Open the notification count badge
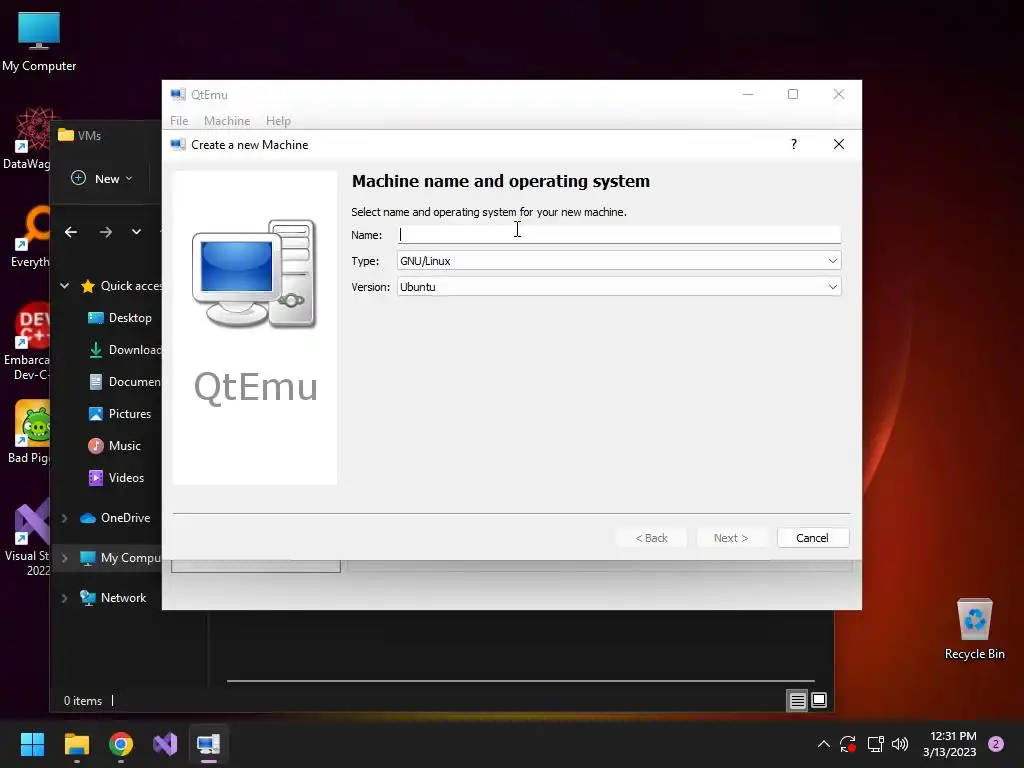1024x768 pixels. [x=996, y=744]
